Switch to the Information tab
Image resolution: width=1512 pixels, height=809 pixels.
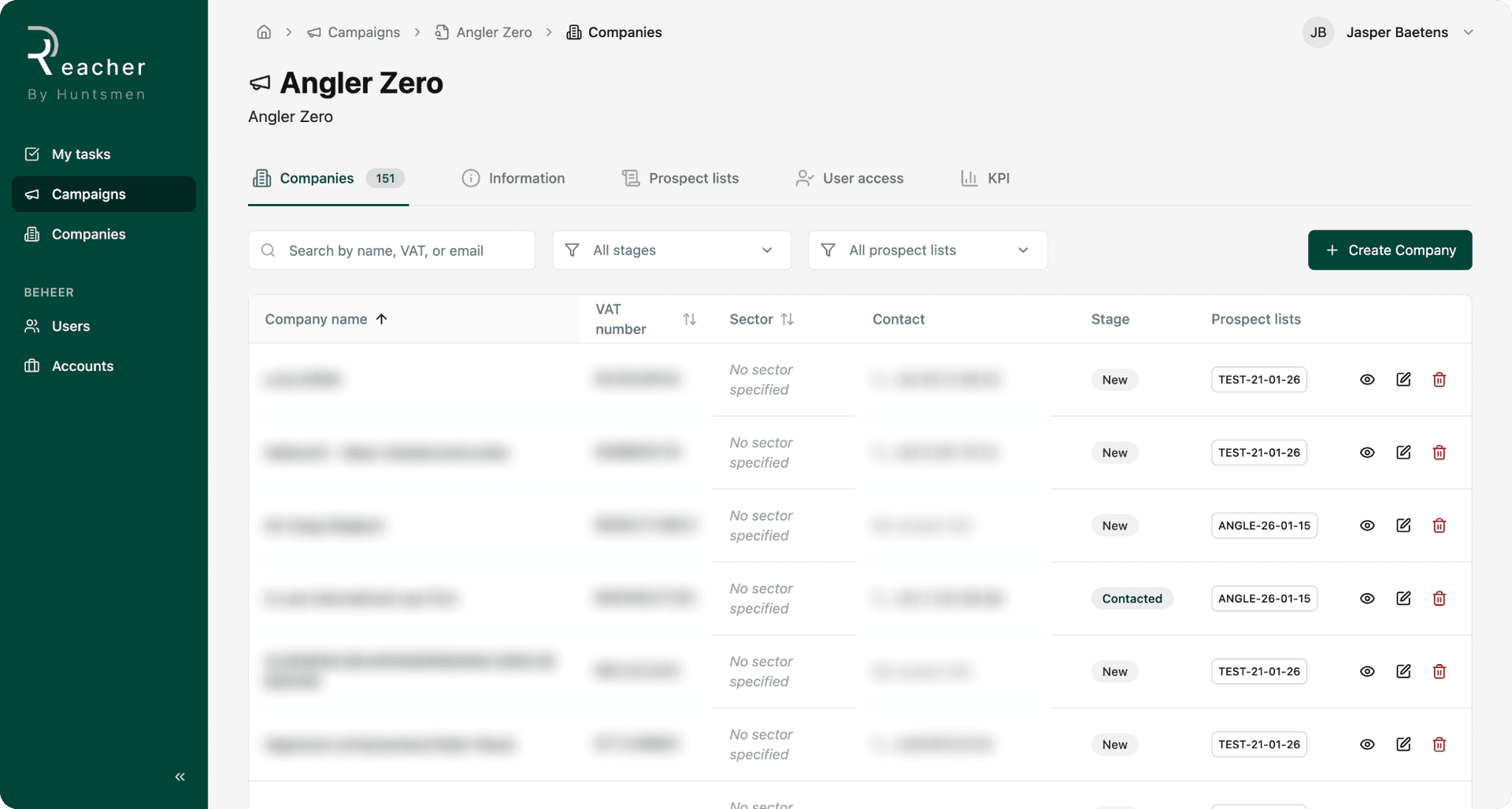(x=527, y=178)
